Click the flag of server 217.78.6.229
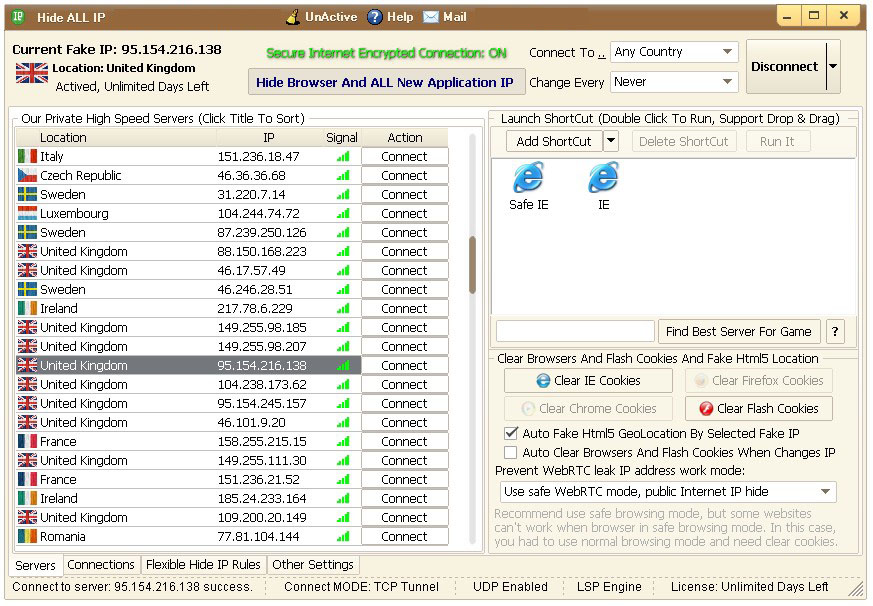873x606 pixels. click(27, 308)
